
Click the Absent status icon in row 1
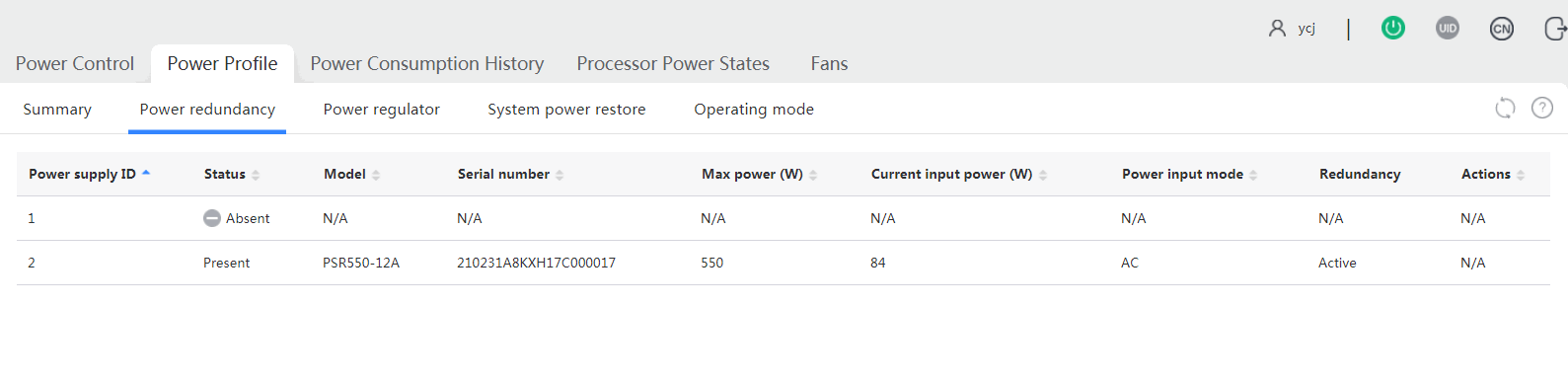[212, 218]
